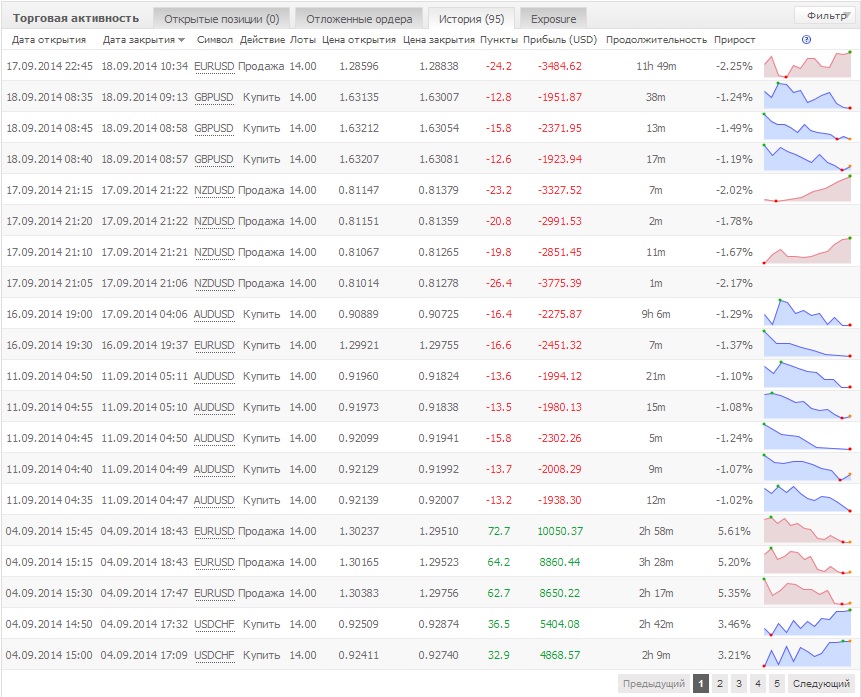The height and width of the screenshot is (697, 861).
Task: Click duration 9h 6m cell
Action: click(x=656, y=315)
